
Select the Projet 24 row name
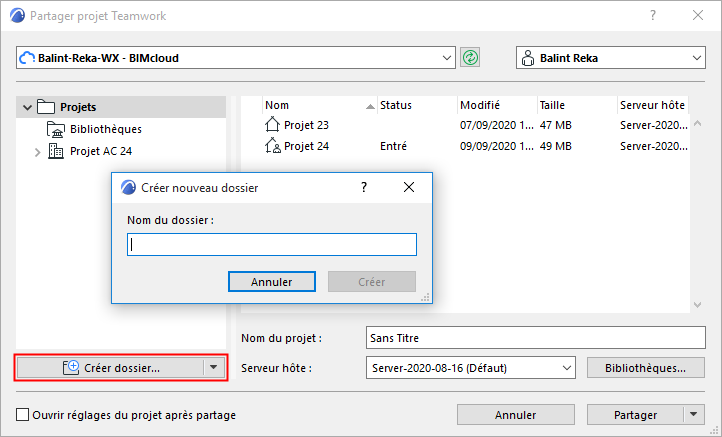click(x=306, y=146)
